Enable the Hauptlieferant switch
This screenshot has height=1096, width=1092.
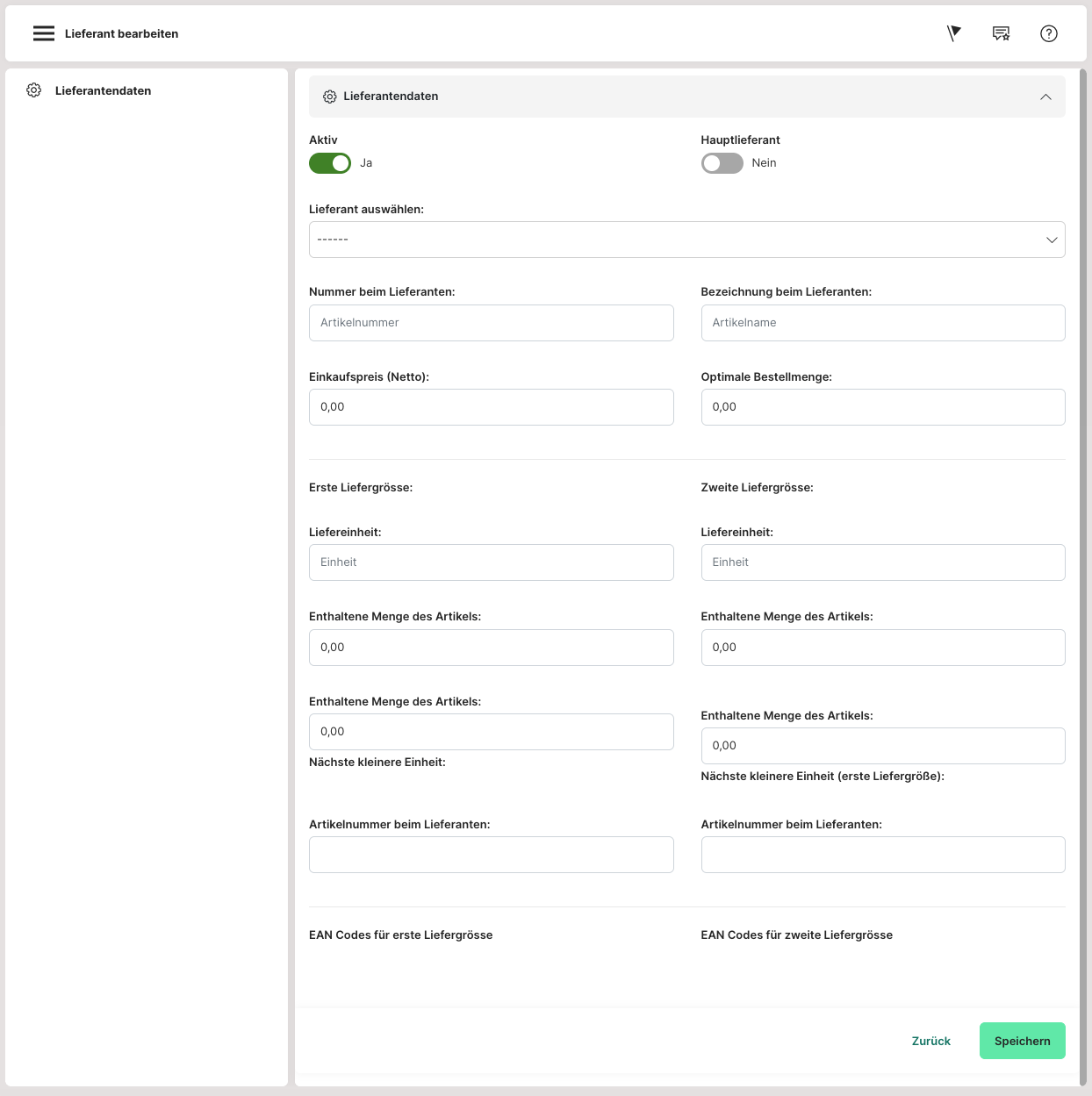[x=722, y=163]
